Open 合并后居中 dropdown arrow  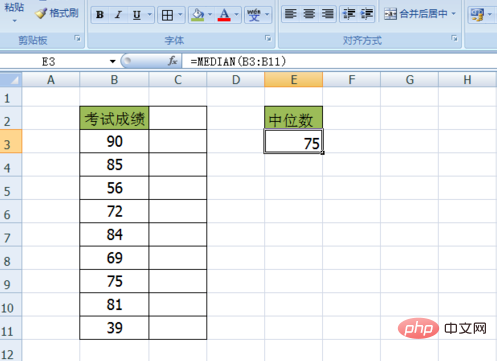(454, 14)
